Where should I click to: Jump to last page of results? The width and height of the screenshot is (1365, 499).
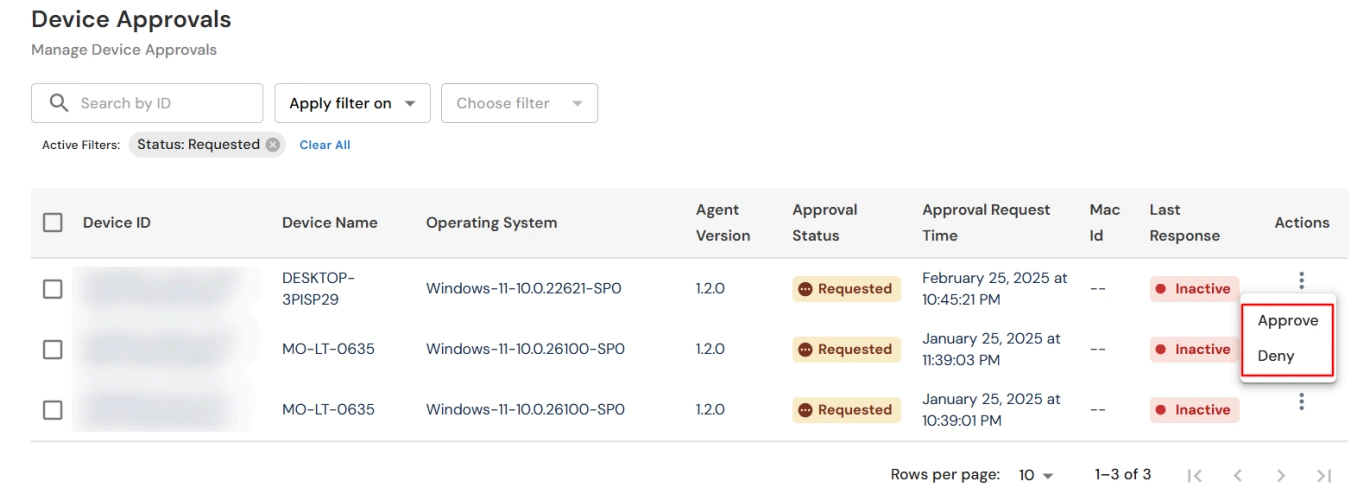click(1324, 475)
